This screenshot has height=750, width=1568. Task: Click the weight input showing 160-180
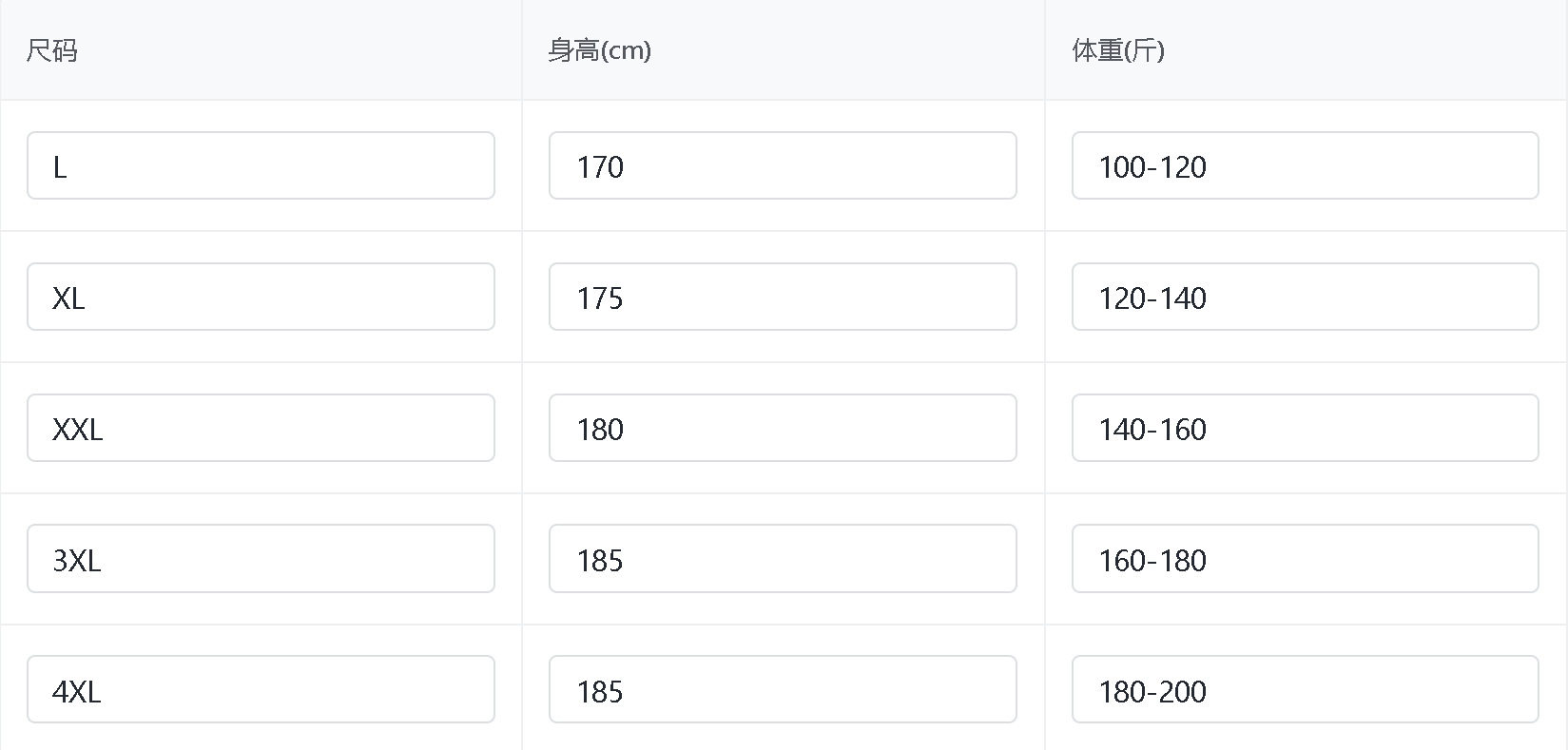point(1305,559)
